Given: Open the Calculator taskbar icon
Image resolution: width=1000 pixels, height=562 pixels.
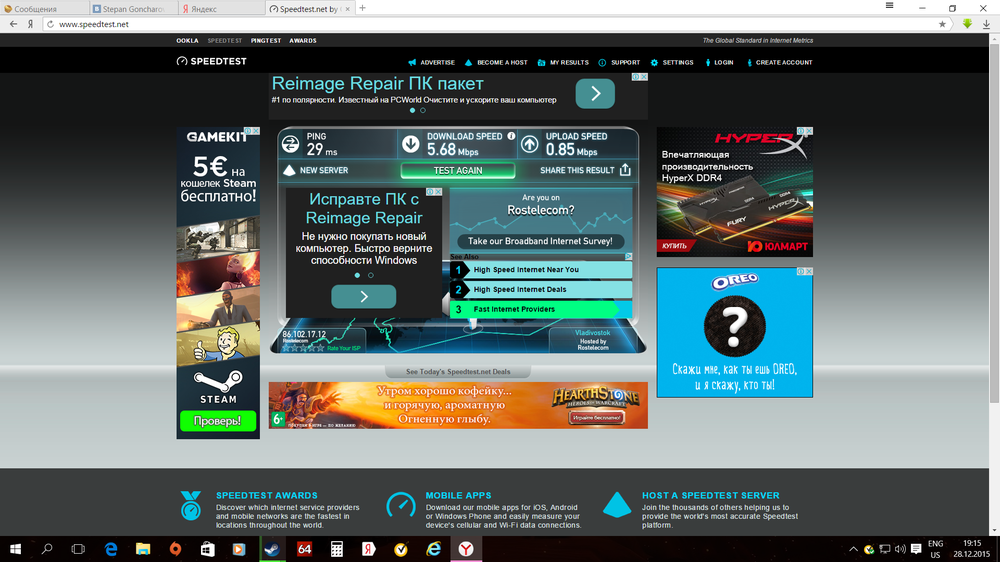Looking at the screenshot, I should coord(337,549).
